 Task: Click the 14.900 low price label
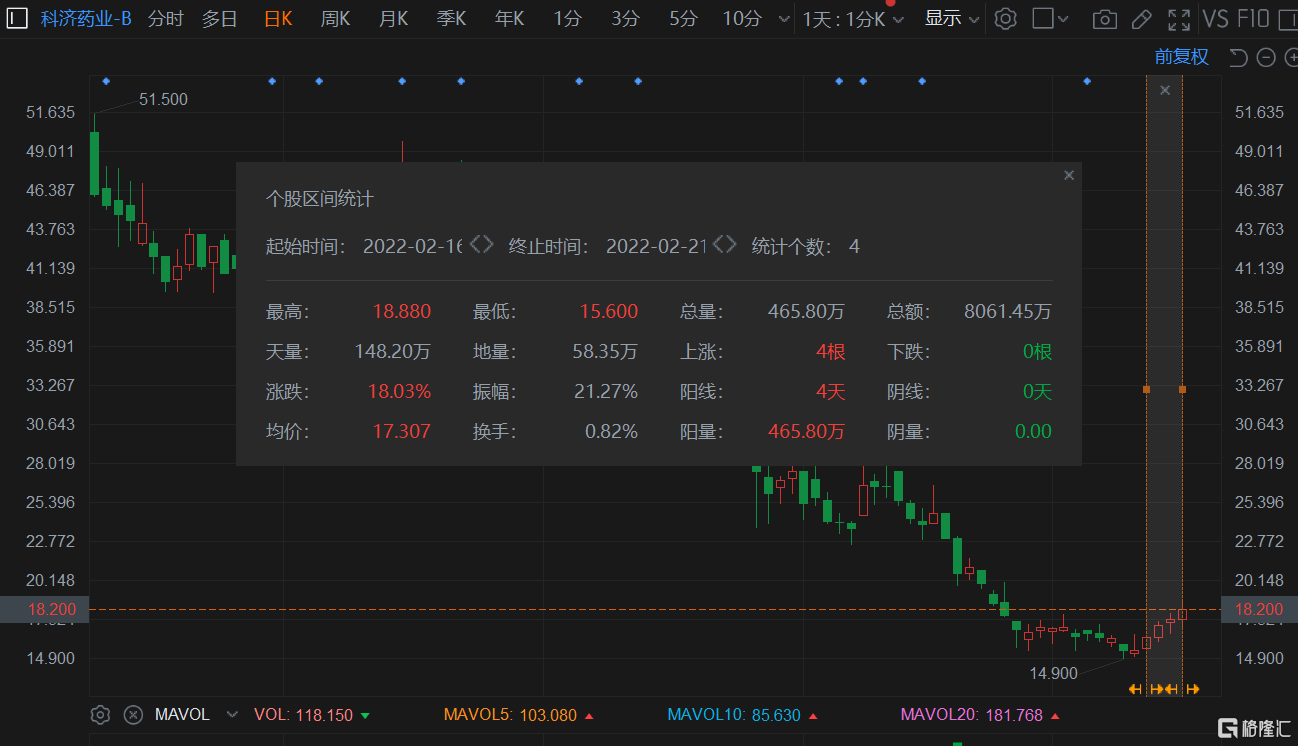1054,673
